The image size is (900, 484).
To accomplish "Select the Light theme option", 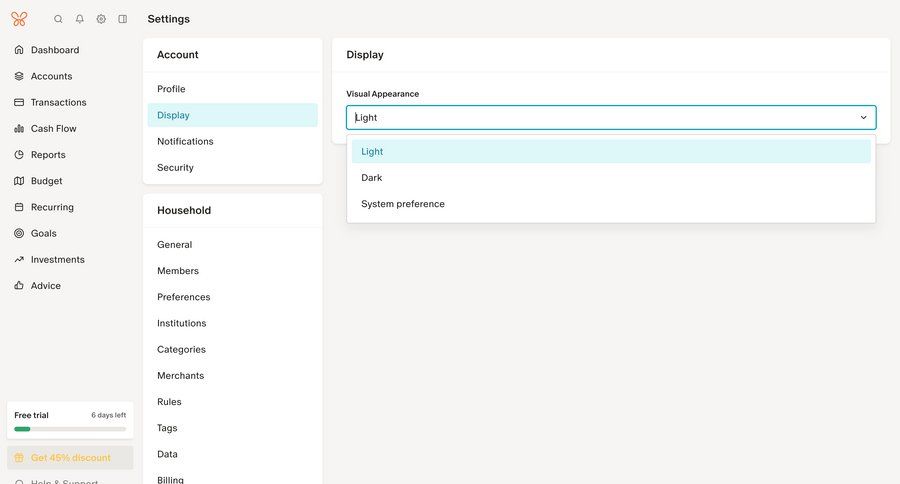I will [x=611, y=152].
